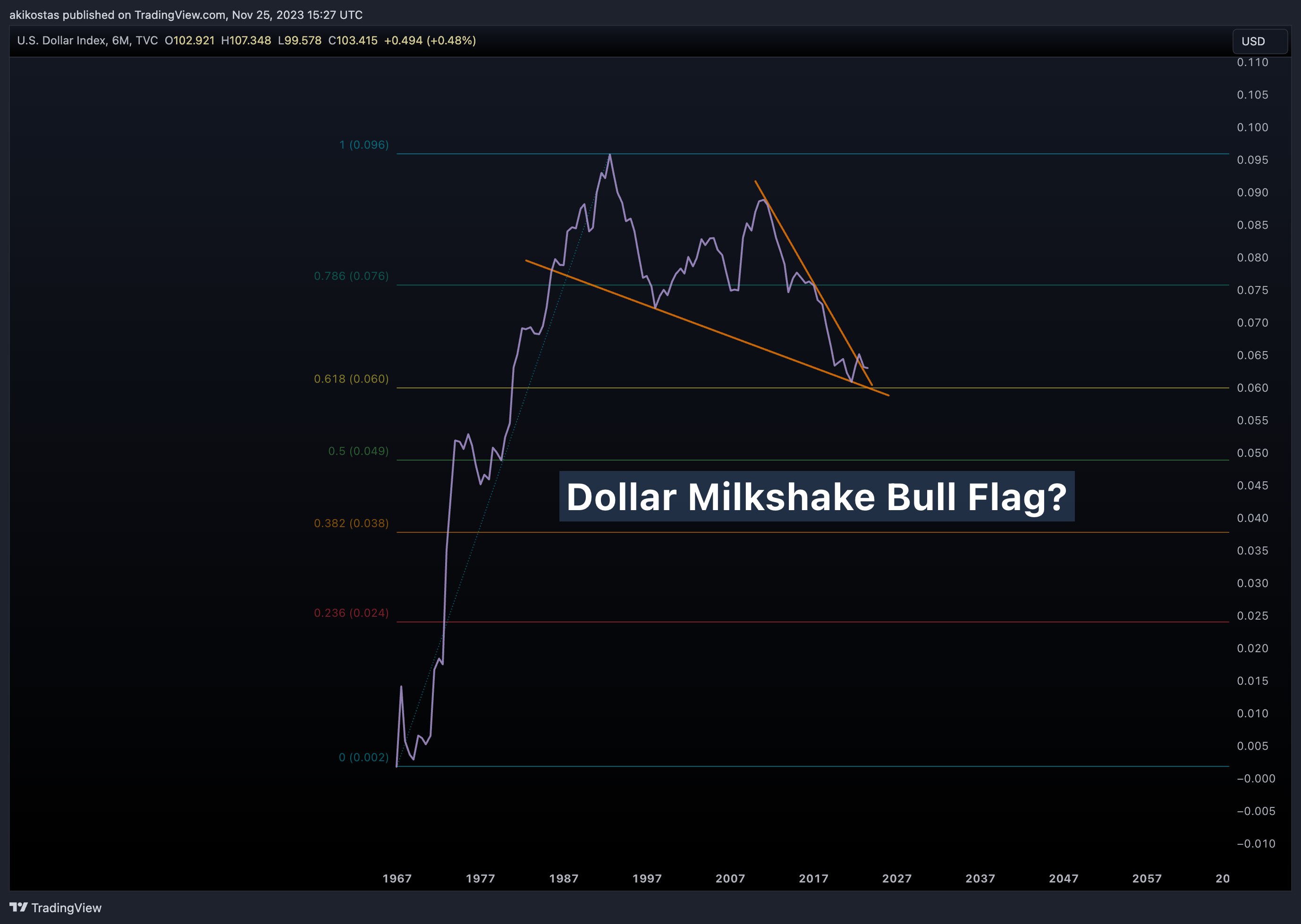Click the 0.035 price axis label

point(1253,551)
